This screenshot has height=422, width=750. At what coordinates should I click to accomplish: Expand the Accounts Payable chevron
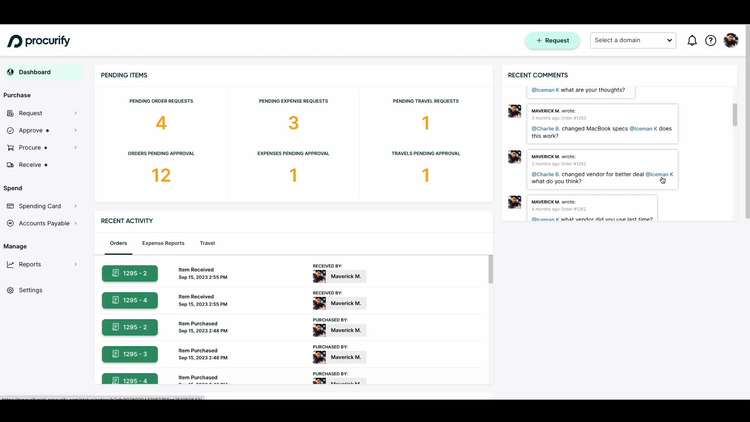pos(76,223)
